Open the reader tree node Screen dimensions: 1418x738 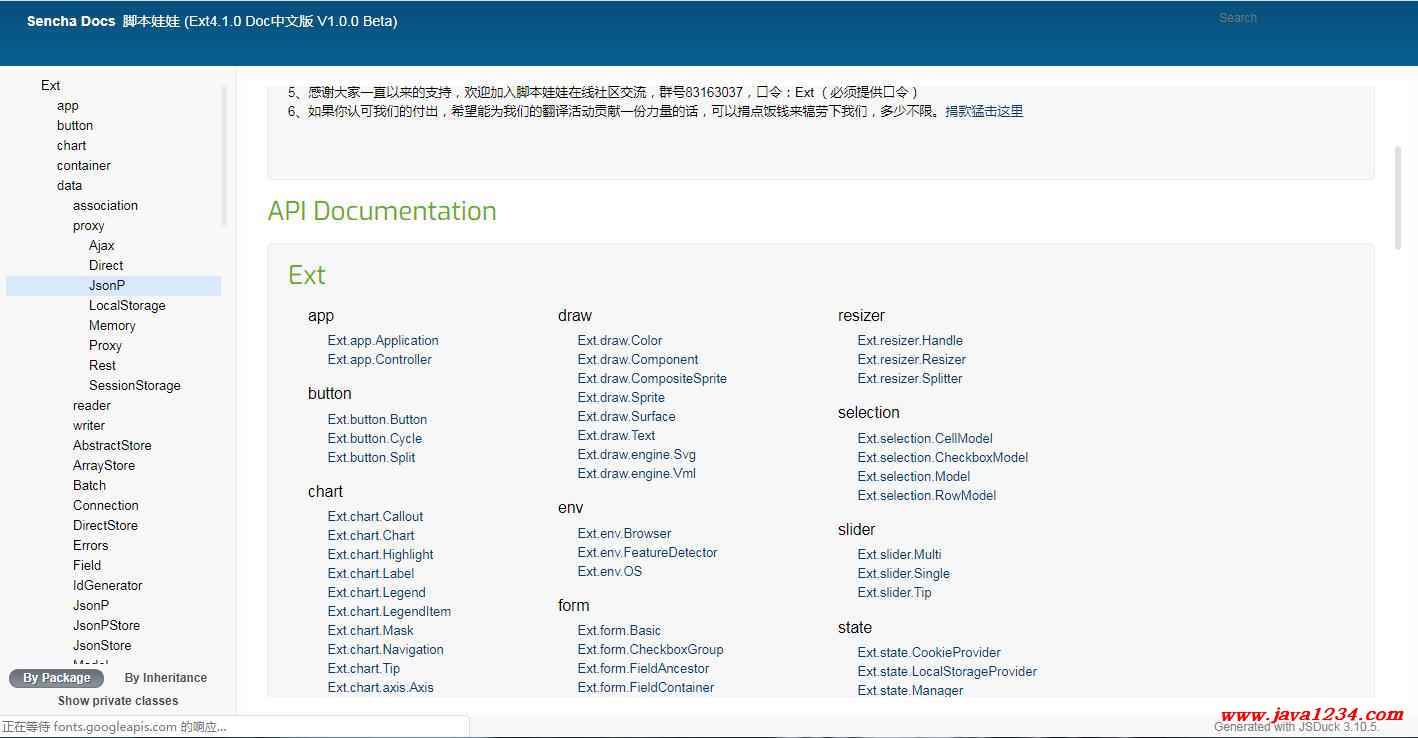point(92,406)
